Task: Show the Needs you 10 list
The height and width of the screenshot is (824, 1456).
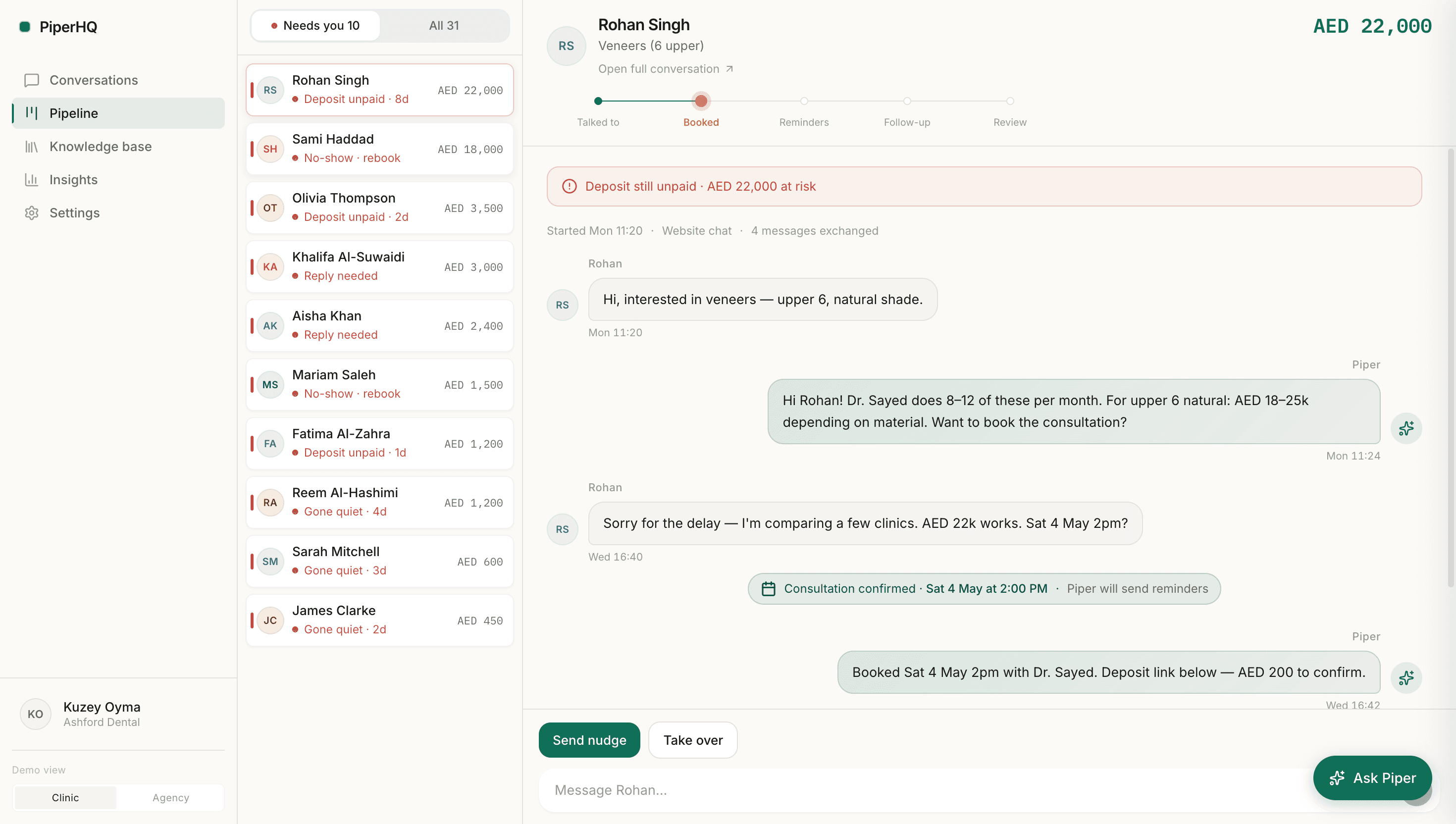Action: click(315, 25)
